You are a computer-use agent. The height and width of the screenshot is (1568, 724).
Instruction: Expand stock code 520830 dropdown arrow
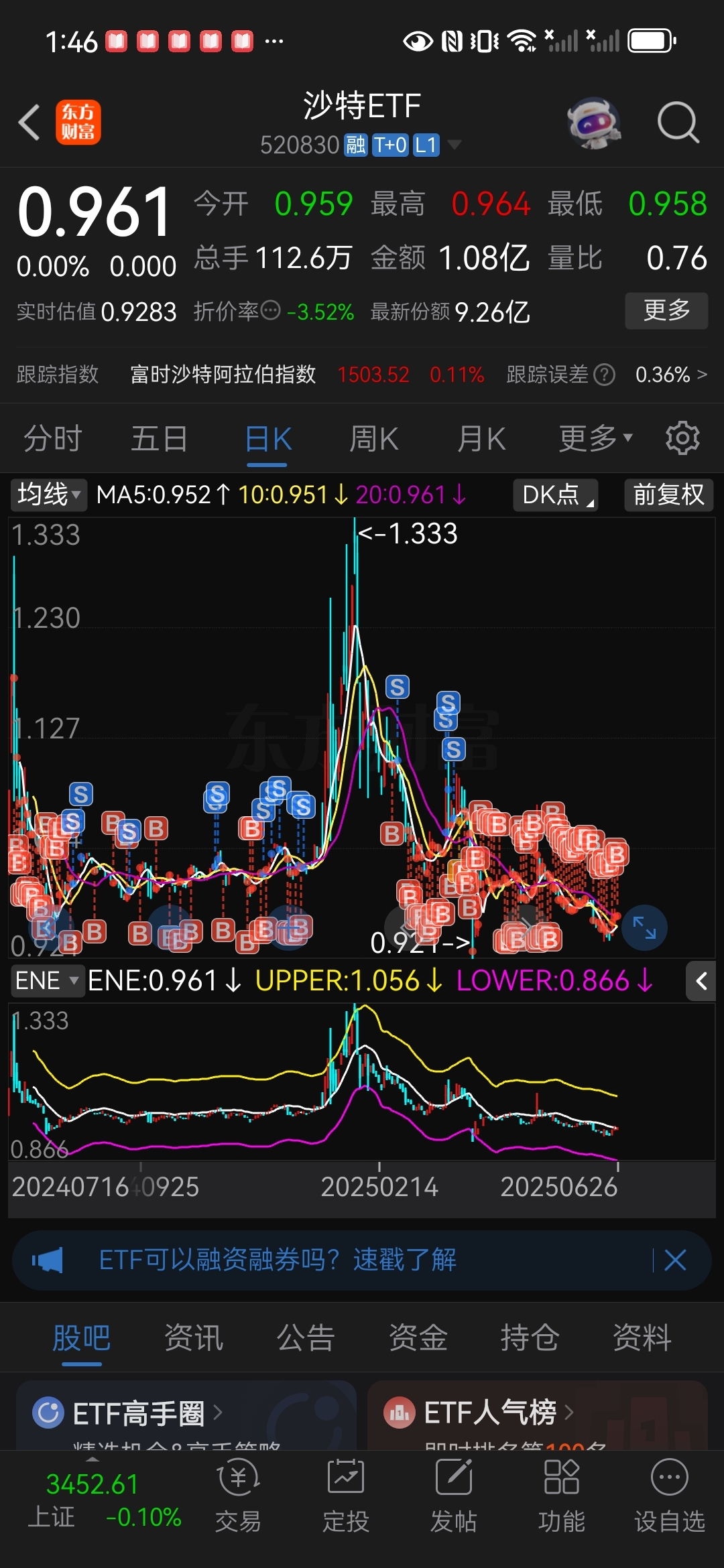[454, 145]
